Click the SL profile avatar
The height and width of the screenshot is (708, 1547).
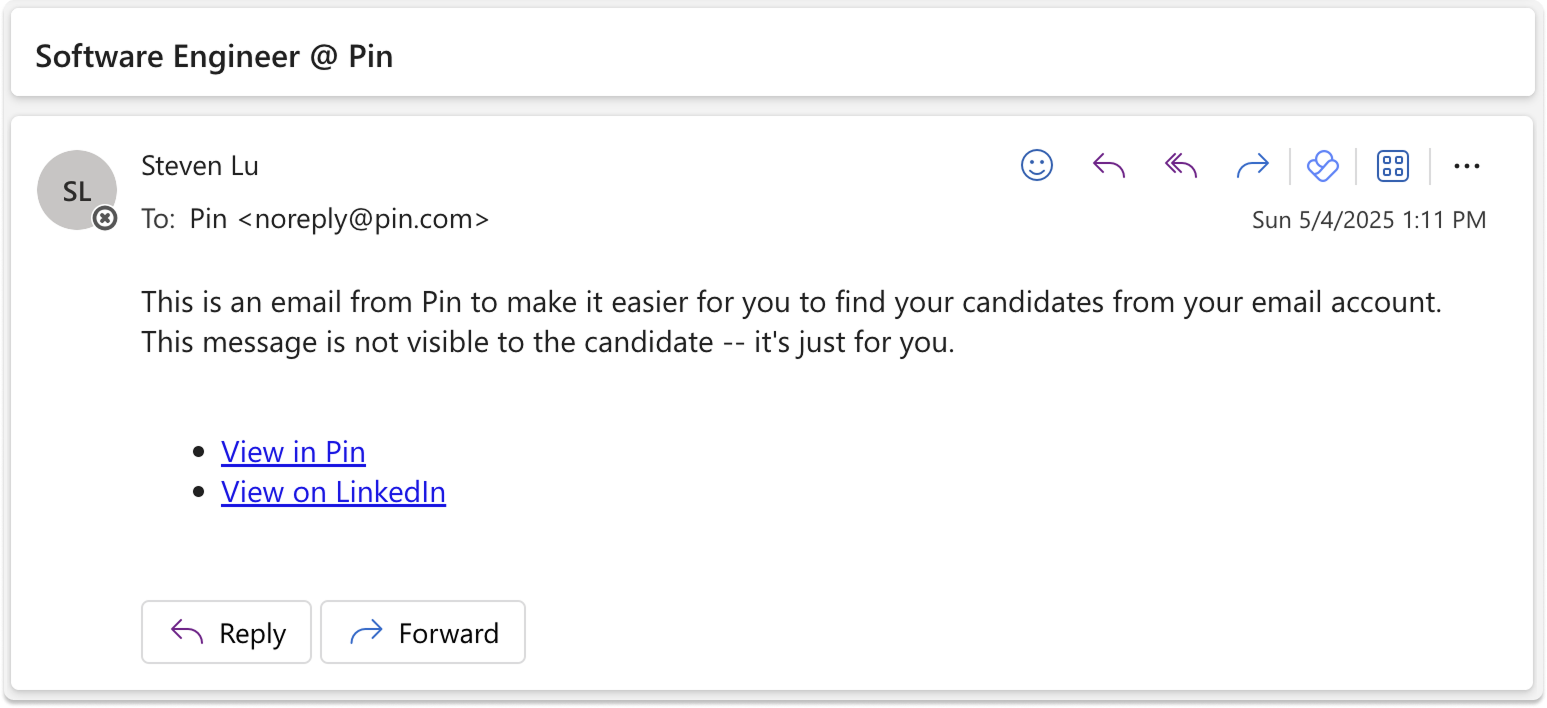coord(77,190)
